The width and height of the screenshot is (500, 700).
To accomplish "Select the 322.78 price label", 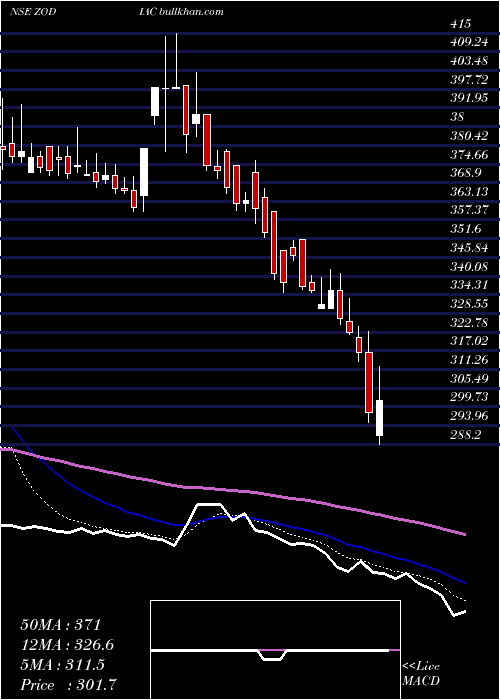I will tap(468, 323).
